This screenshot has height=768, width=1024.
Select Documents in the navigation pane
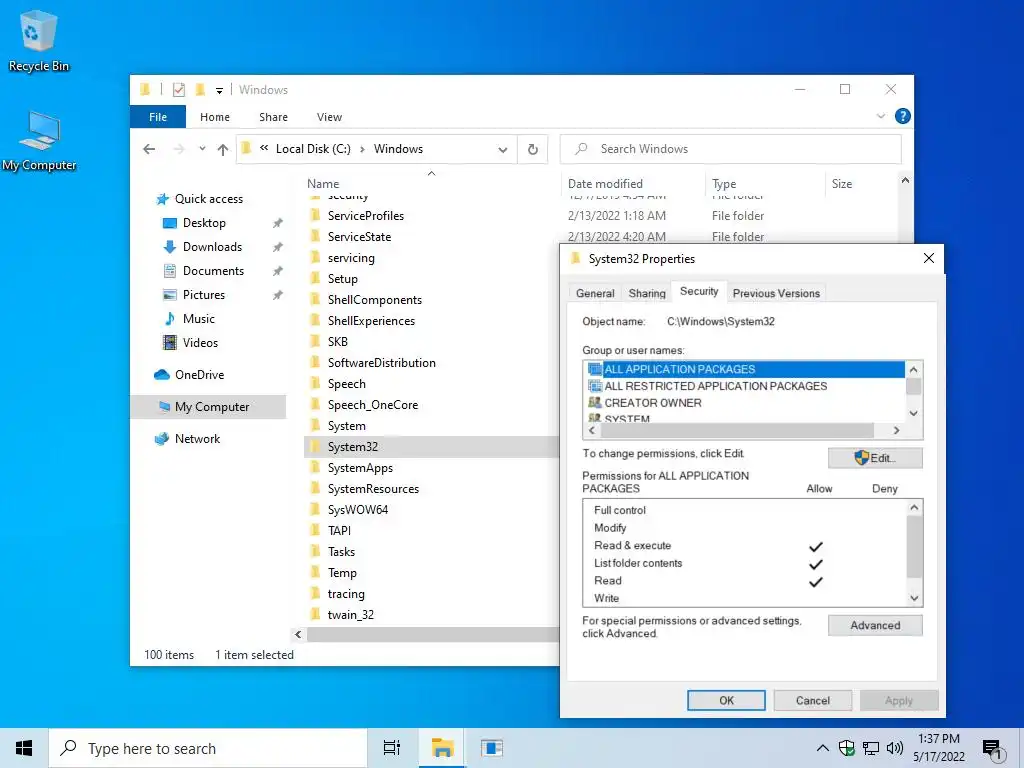click(213, 271)
